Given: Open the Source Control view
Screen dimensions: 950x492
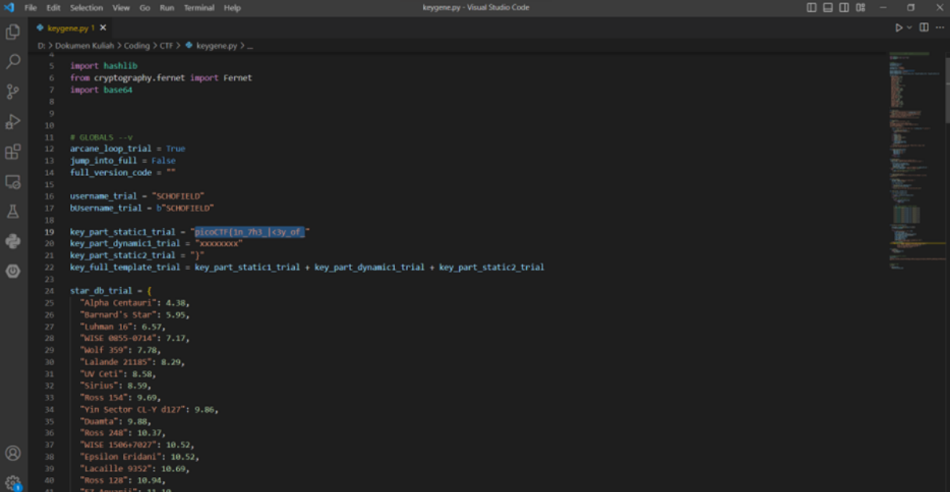Looking at the screenshot, I should 13,92.
